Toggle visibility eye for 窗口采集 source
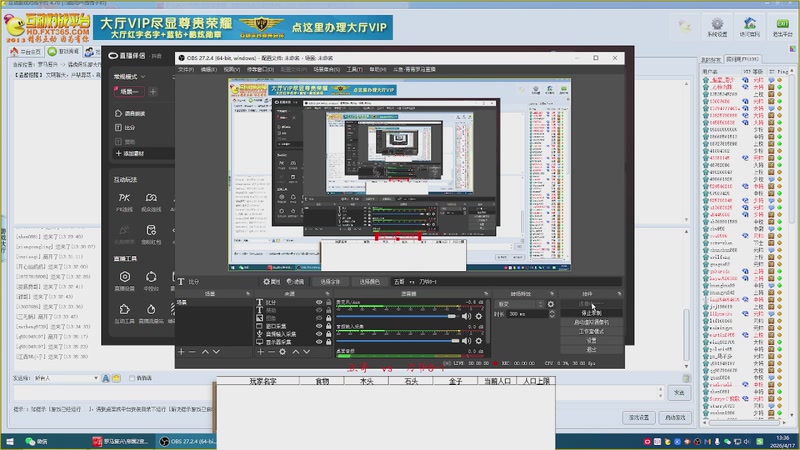This screenshot has height=450, width=800. tap(319, 326)
